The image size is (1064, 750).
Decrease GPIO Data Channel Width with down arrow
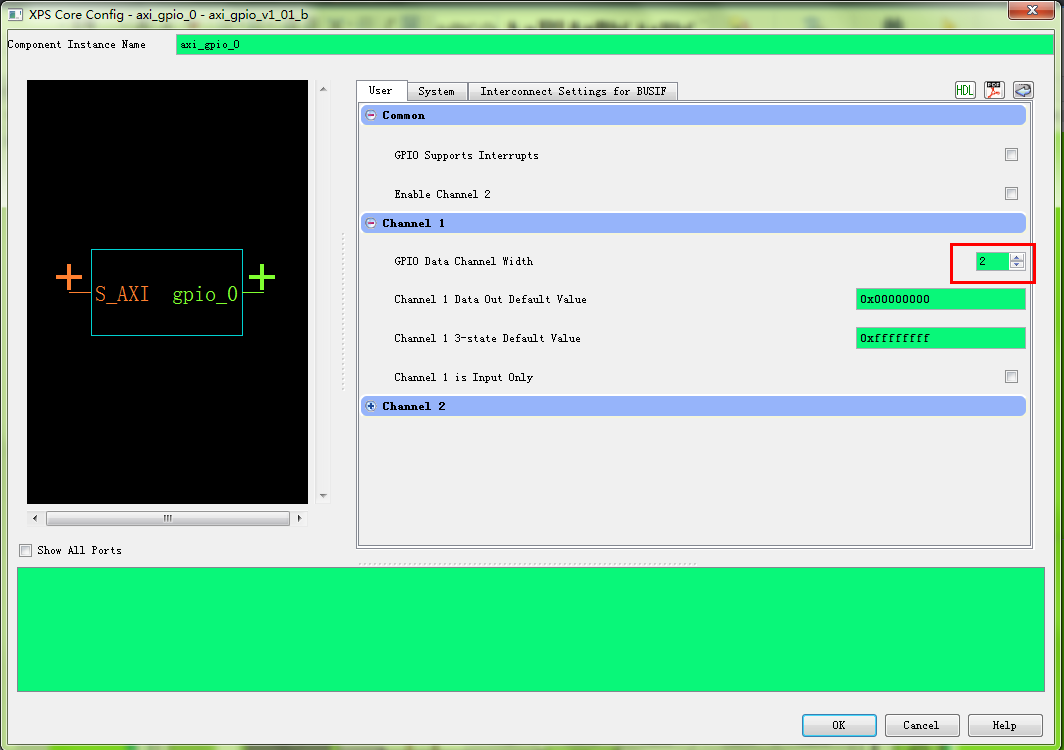tap(1017, 266)
